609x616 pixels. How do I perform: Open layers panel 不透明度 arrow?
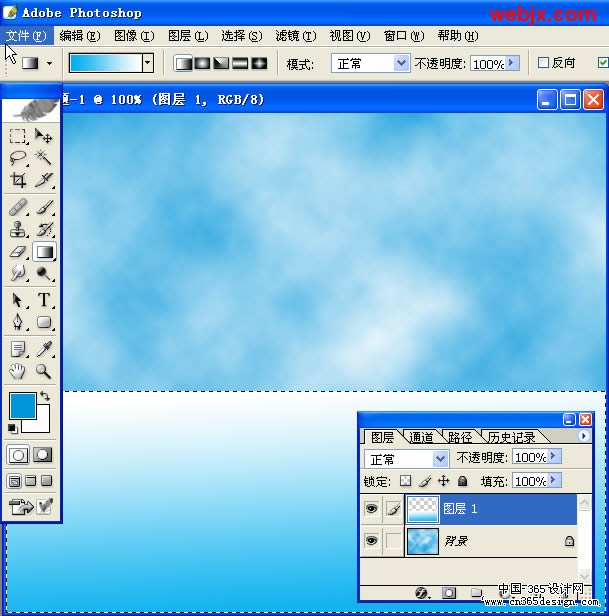(x=554, y=456)
